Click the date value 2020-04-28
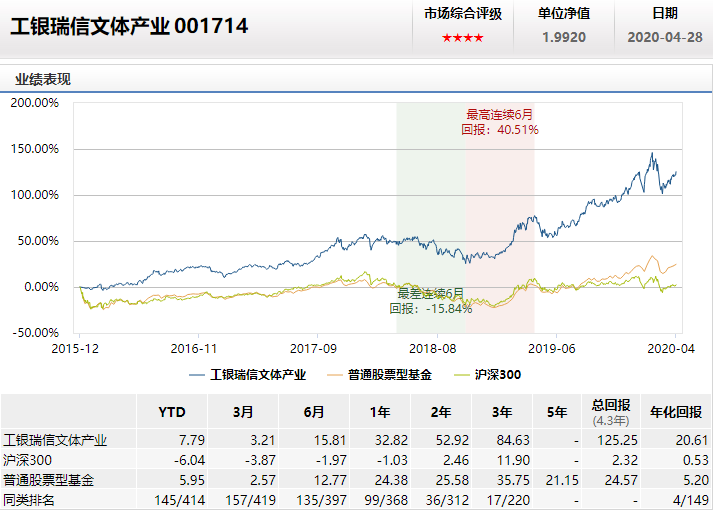This screenshot has width=713, height=512. 665,37
